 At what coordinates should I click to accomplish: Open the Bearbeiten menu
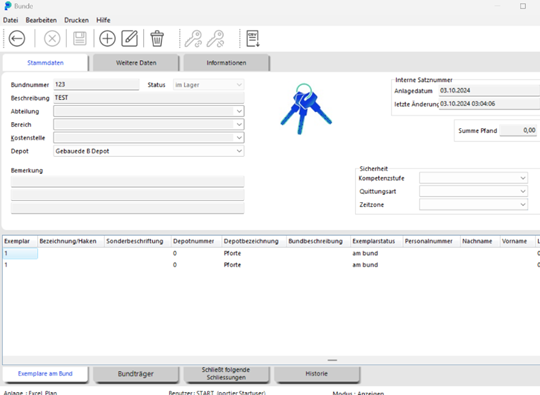pos(41,20)
